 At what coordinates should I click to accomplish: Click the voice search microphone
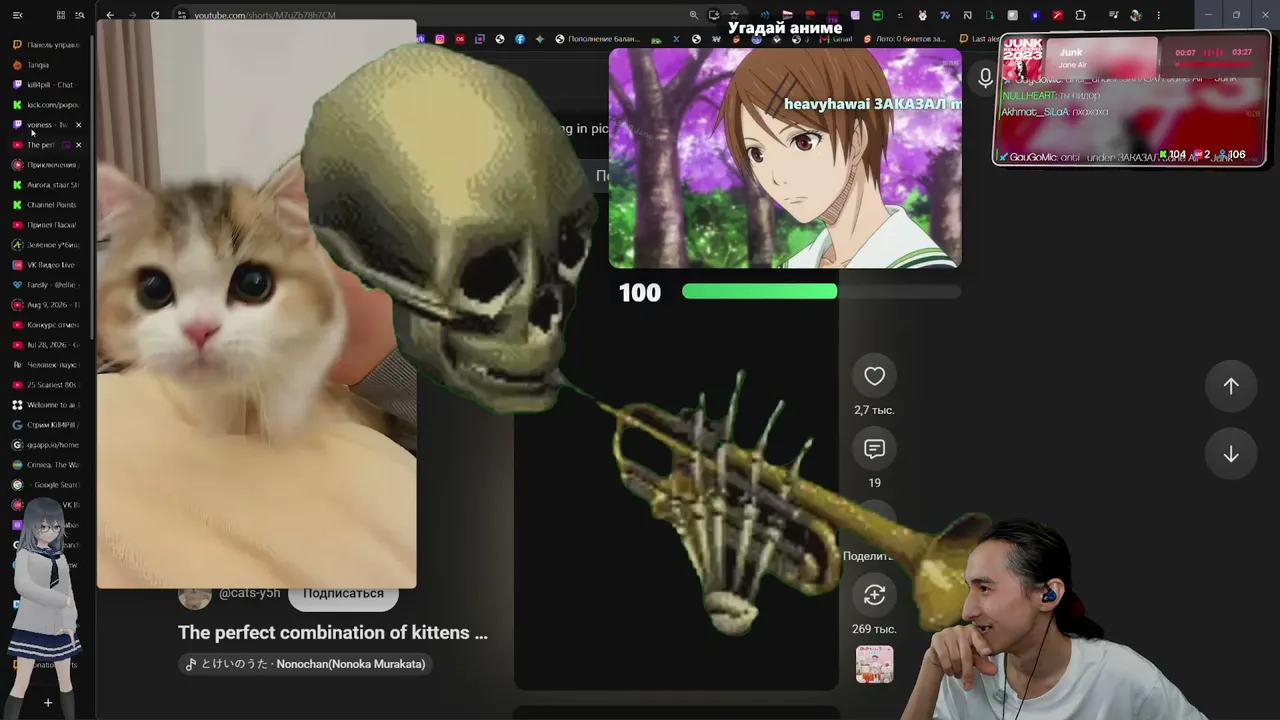click(x=985, y=76)
